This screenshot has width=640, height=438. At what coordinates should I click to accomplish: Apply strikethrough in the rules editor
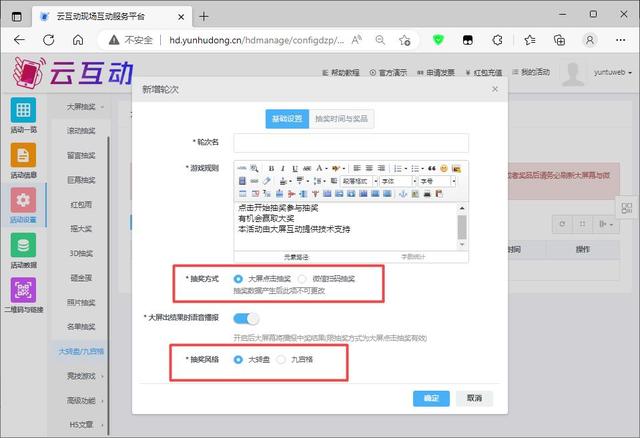click(307, 168)
